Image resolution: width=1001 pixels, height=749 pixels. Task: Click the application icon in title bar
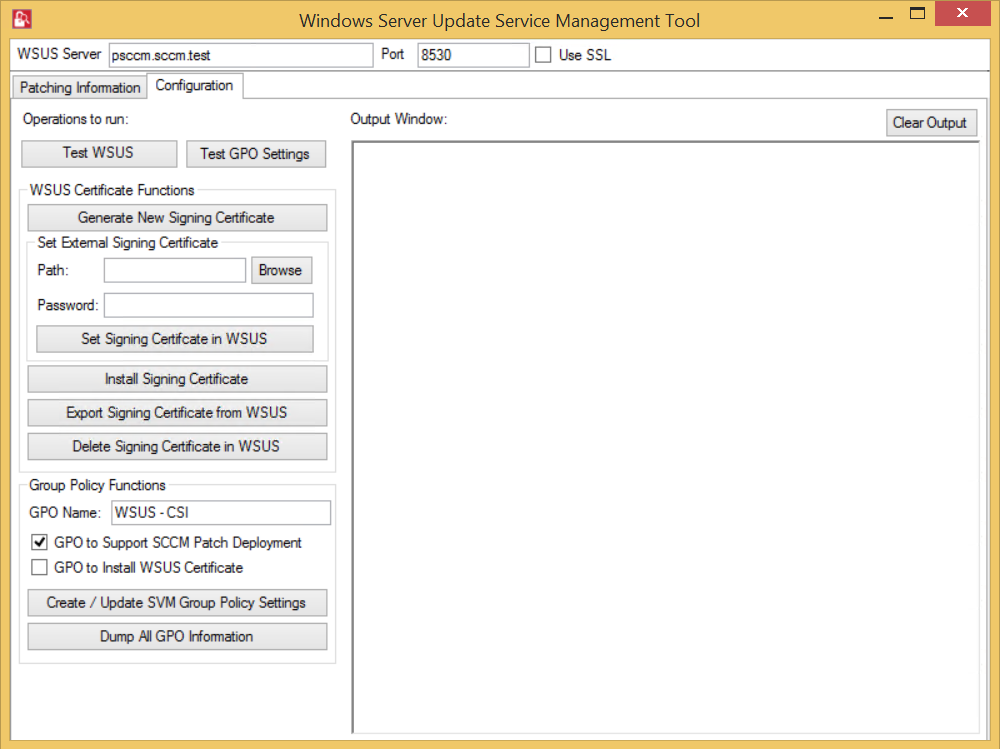pos(21,19)
